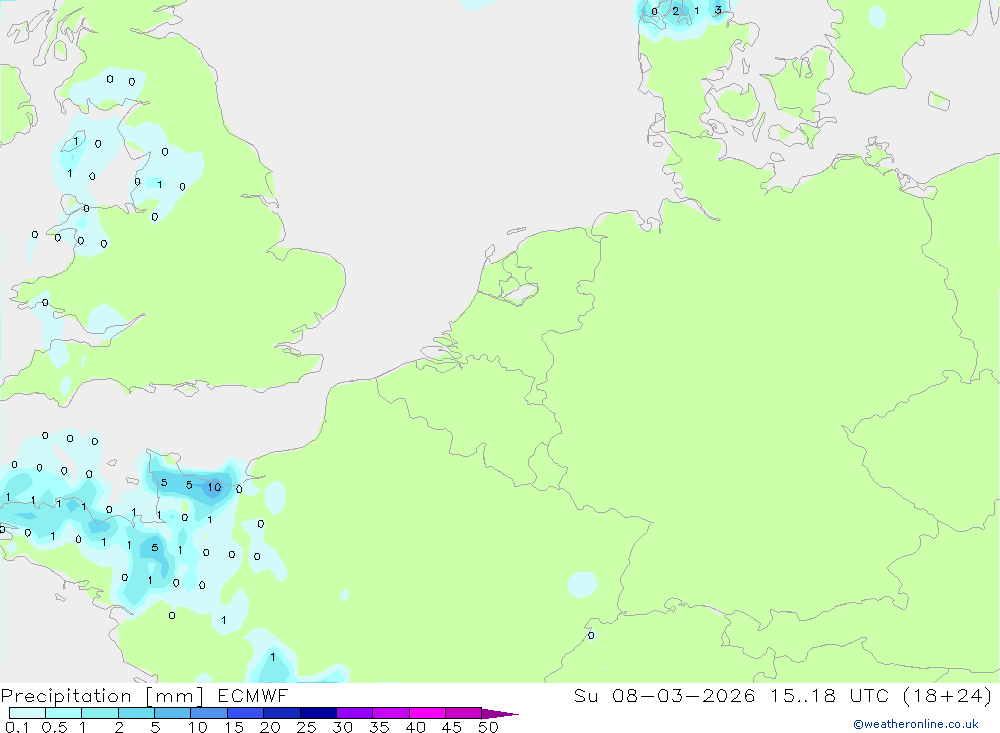
Task: Click the 1–2 mm legend color swatch
Action: [99, 713]
